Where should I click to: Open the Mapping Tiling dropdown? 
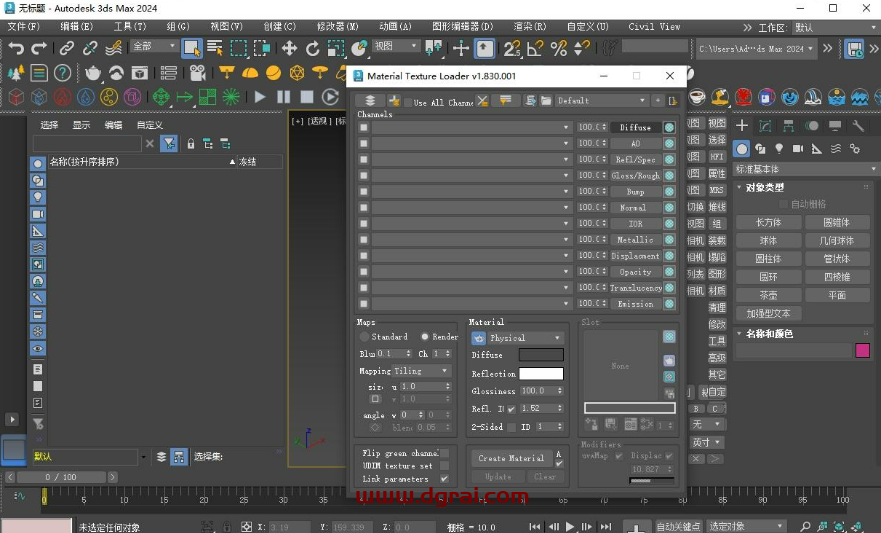[421, 371]
